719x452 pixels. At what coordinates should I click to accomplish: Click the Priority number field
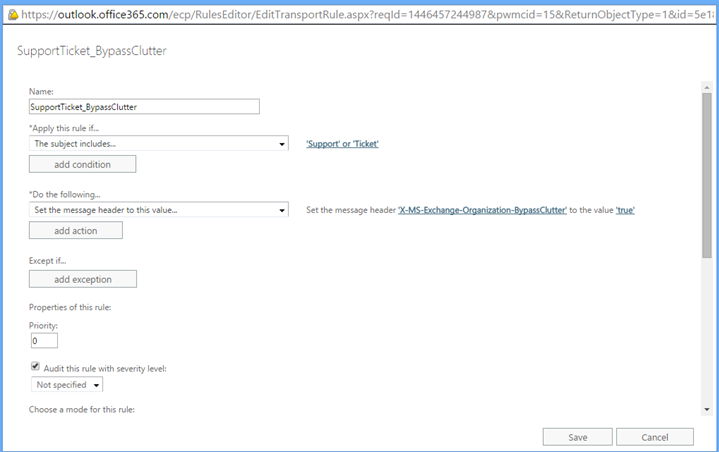coord(43,341)
